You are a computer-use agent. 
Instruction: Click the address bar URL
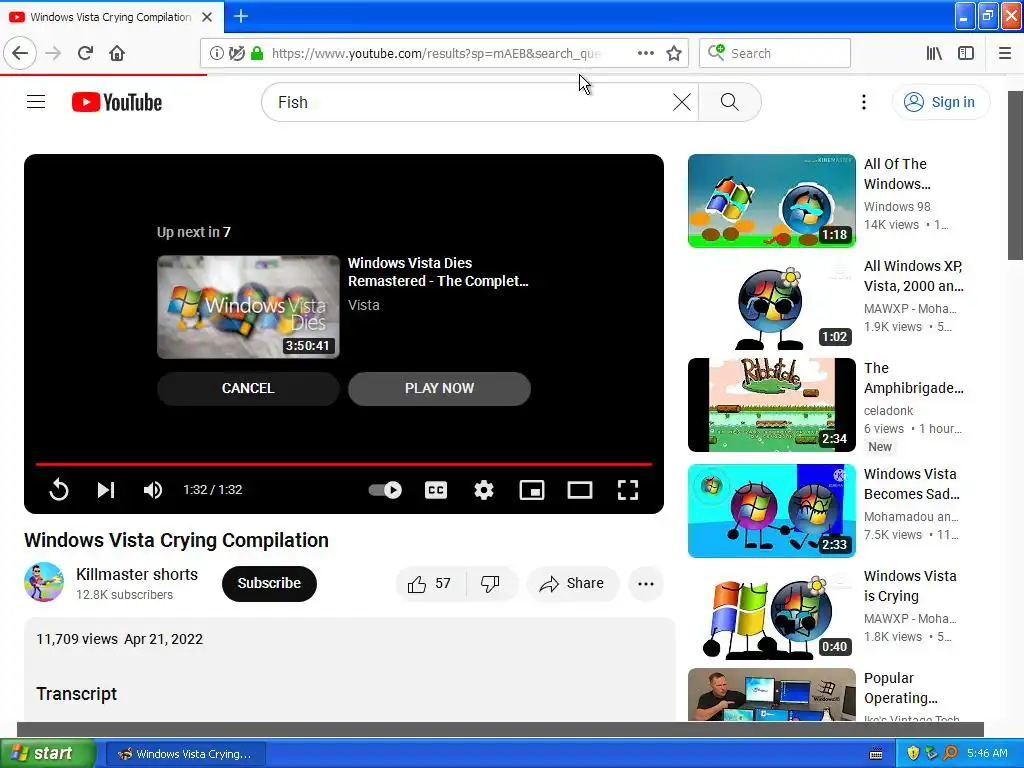436,53
